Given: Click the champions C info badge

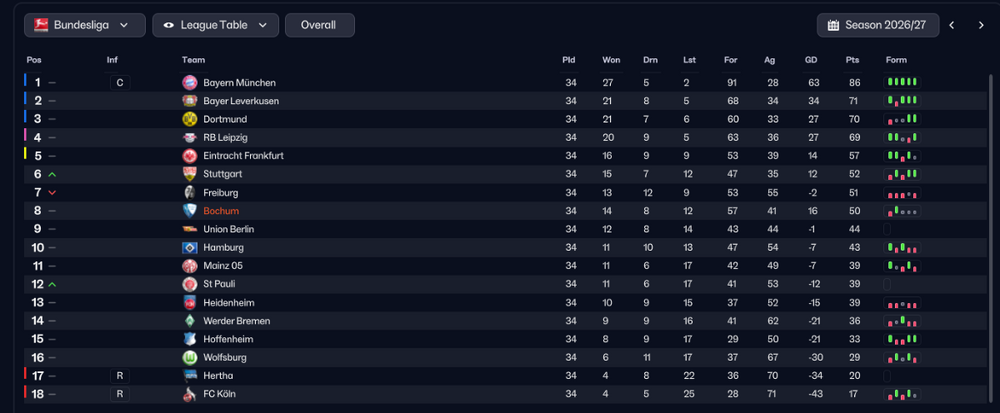Looking at the screenshot, I should point(120,82).
